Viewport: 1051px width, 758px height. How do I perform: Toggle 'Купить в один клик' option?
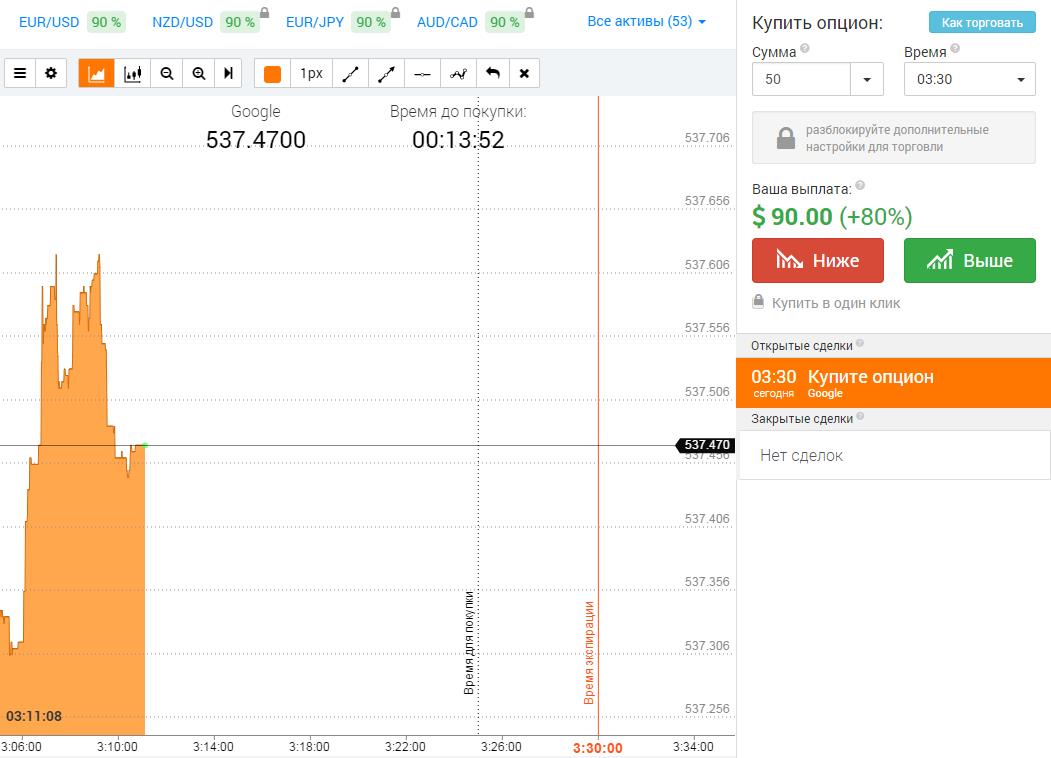coord(826,303)
